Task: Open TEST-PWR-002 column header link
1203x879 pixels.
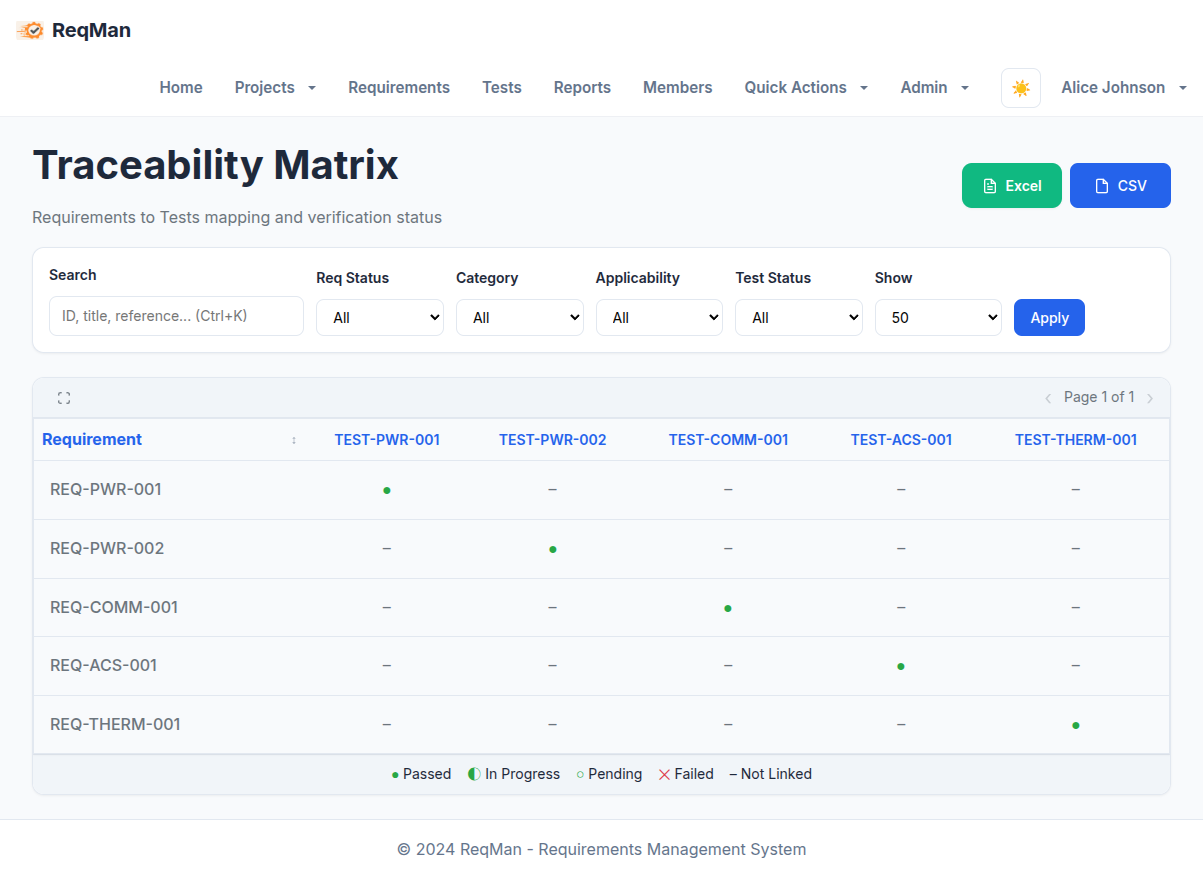Action: tap(553, 440)
